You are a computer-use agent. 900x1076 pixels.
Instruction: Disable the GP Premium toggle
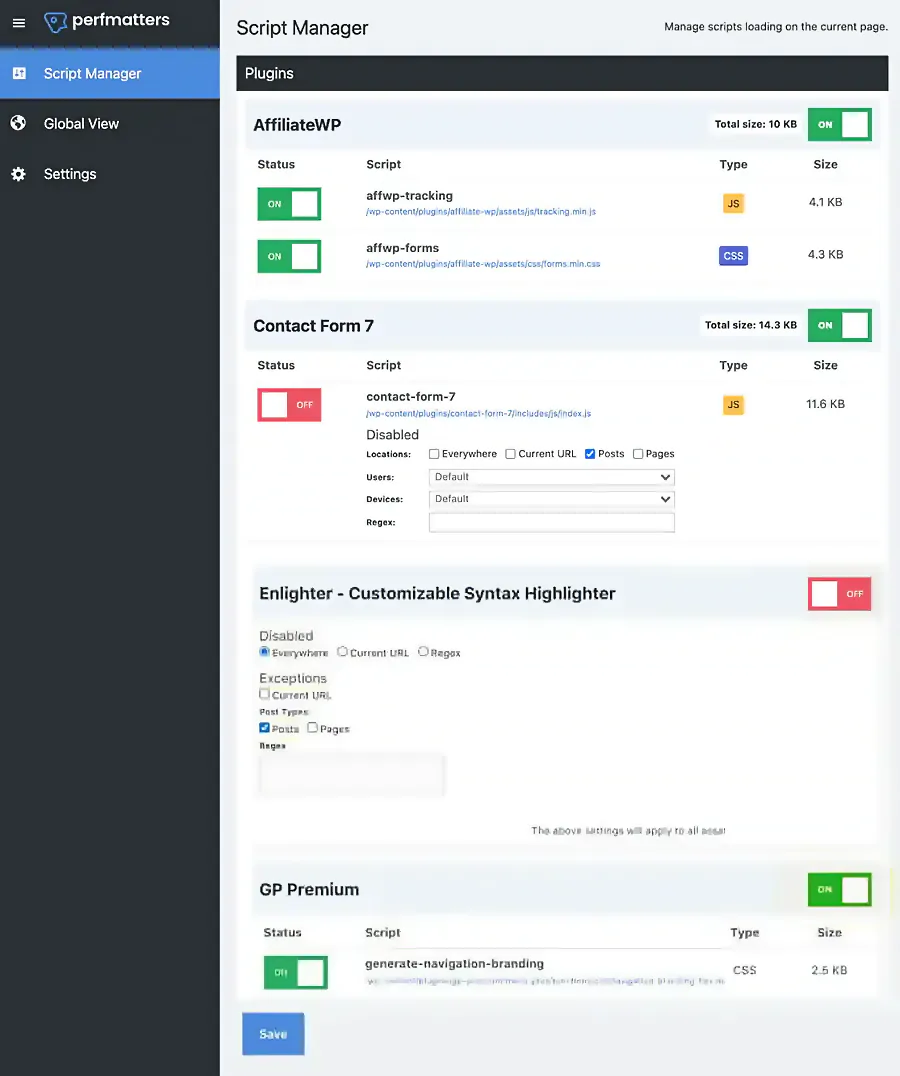pyautogui.click(x=839, y=889)
